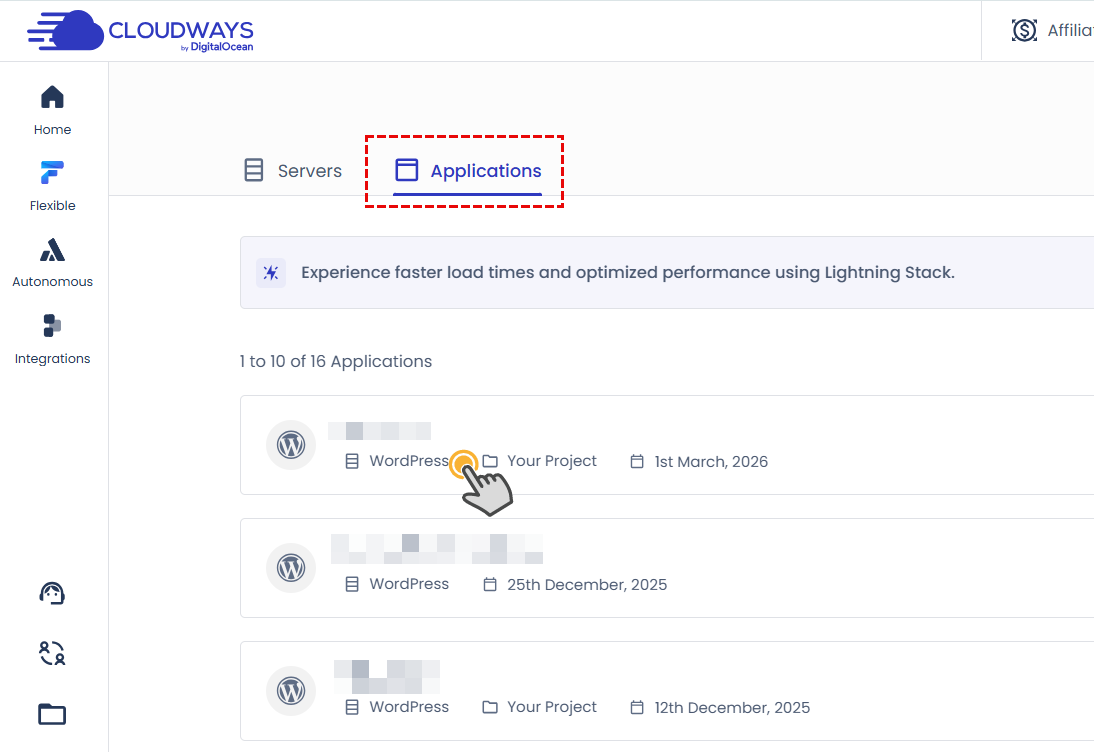1094x752 pixels.
Task: Click Your Project in 12th December row
Action: pos(552,707)
